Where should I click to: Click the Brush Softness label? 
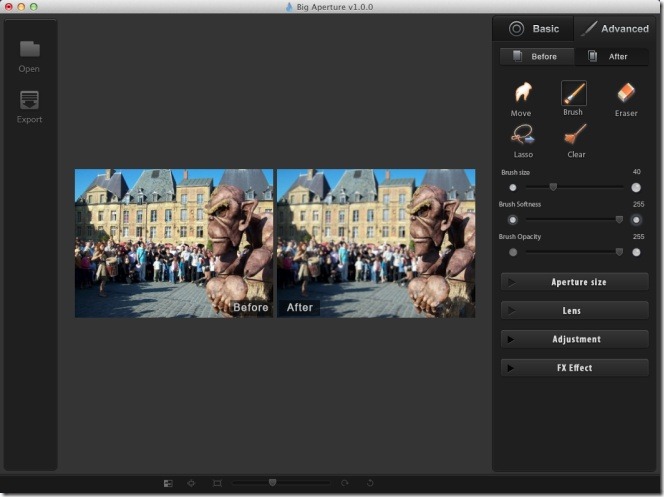point(520,204)
